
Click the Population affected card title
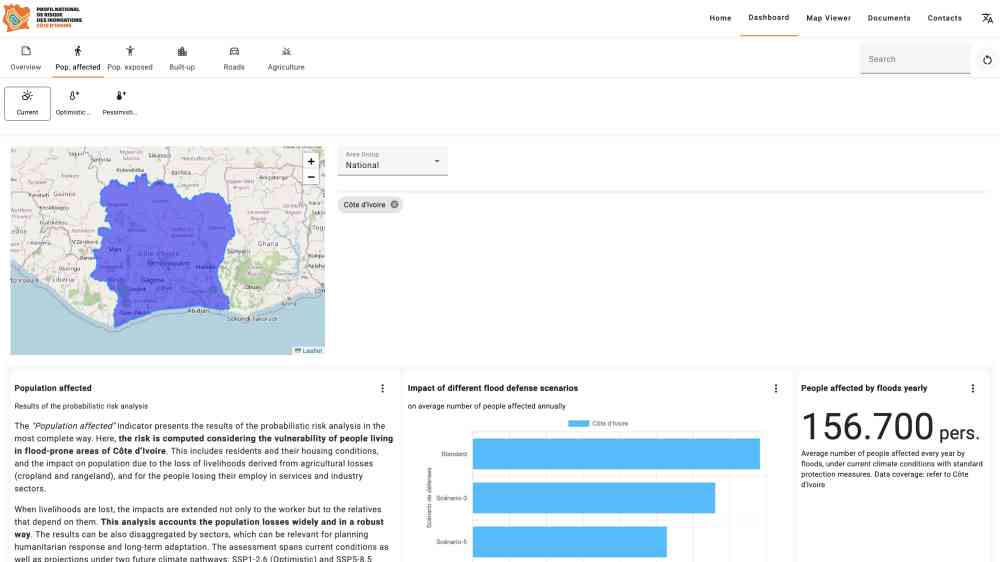[x=53, y=388]
